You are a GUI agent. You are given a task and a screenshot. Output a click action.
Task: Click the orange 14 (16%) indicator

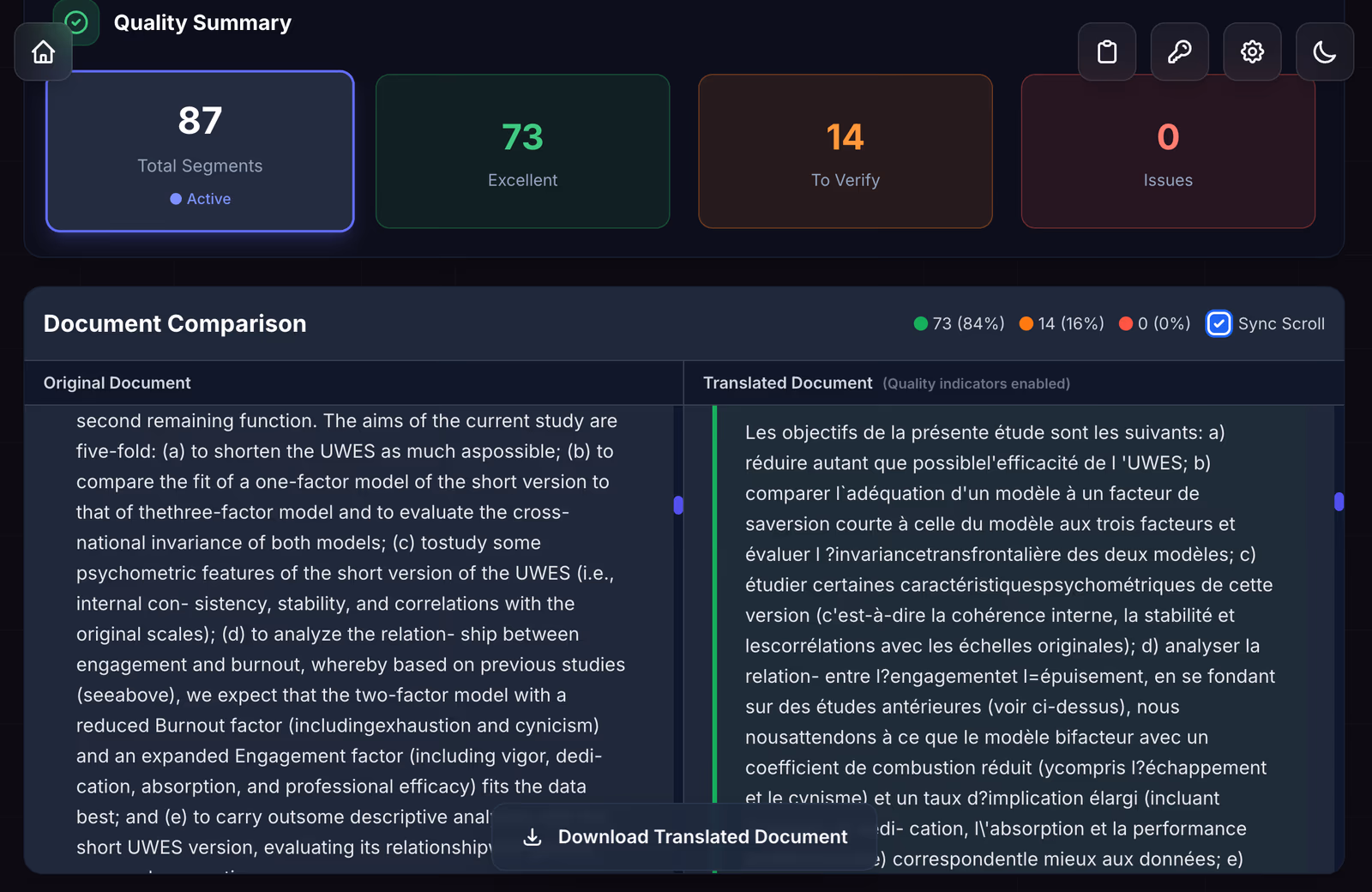point(1062,323)
